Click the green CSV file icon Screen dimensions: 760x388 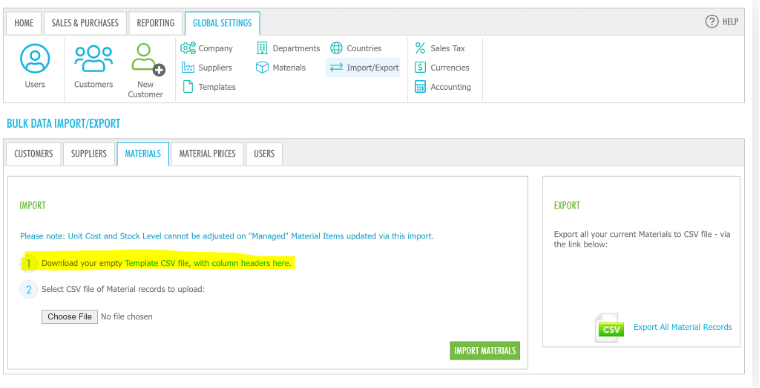(609, 328)
